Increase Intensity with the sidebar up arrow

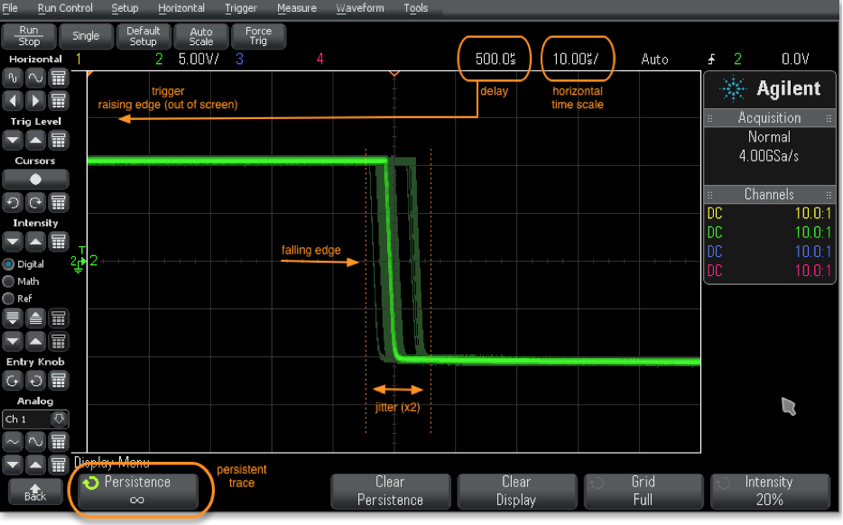(x=35, y=242)
